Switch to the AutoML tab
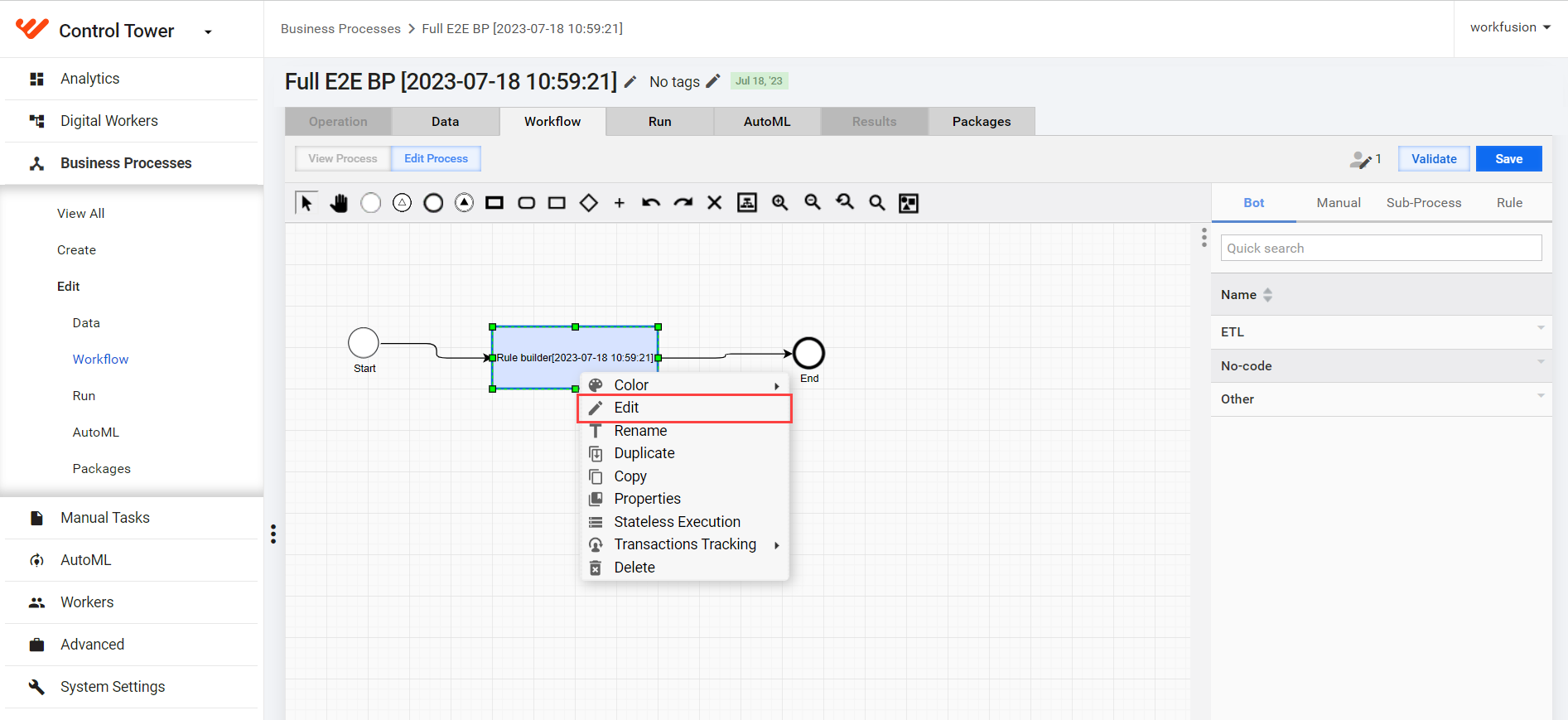The width and height of the screenshot is (1568, 720). [767, 122]
